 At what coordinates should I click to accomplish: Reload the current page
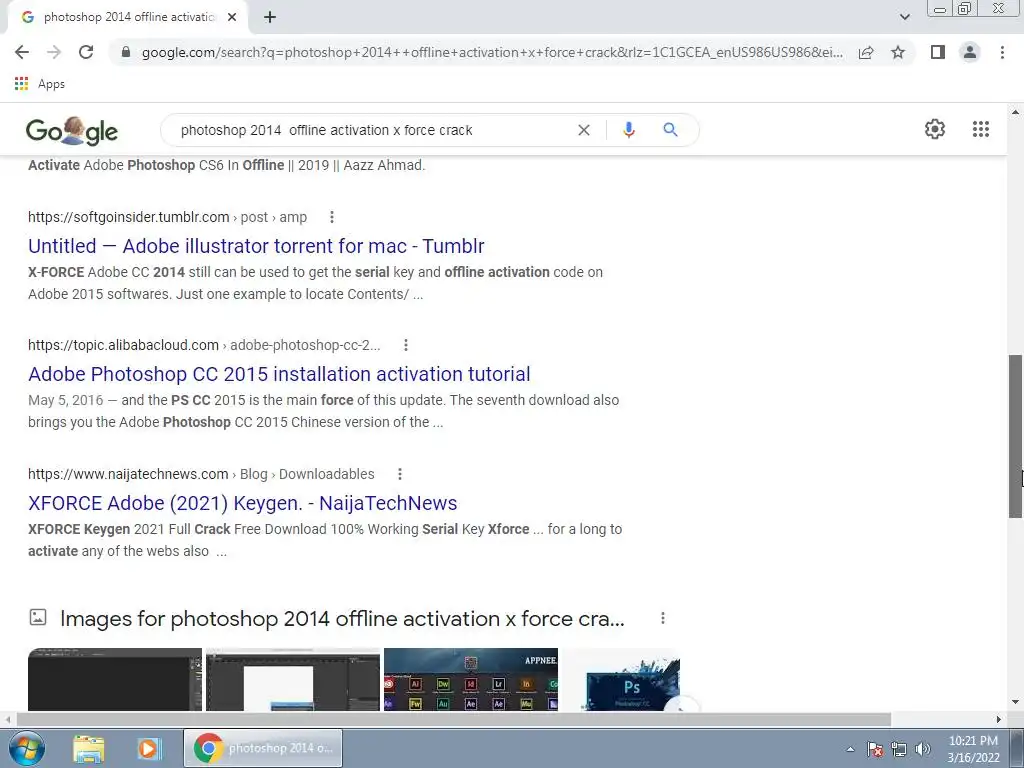(86, 52)
